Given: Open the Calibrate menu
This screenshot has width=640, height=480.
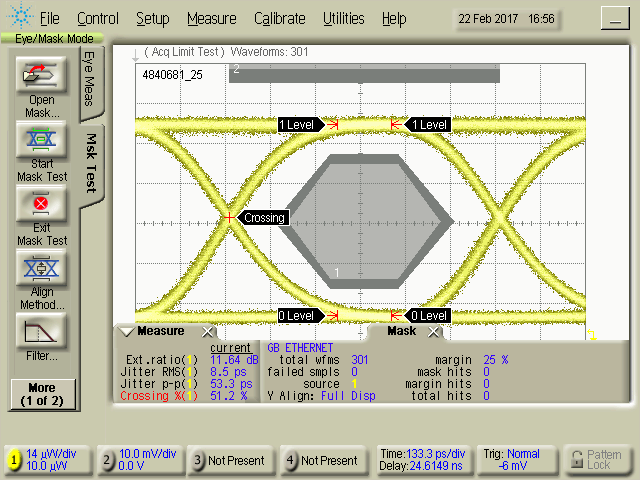Looking at the screenshot, I should tap(280, 19).
